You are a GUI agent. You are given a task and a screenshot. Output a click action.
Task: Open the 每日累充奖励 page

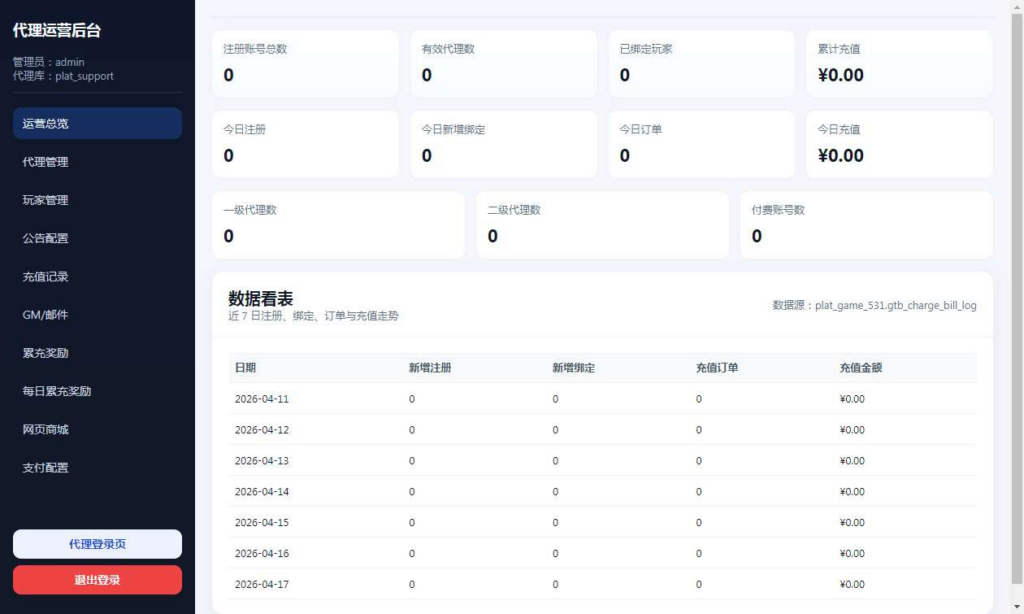pyautogui.click(x=97, y=391)
